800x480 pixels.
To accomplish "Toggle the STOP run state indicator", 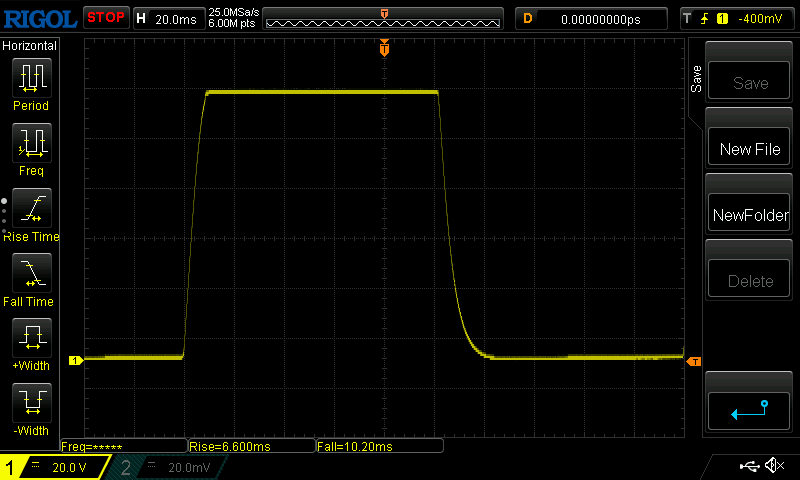I will [x=105, y=18].
